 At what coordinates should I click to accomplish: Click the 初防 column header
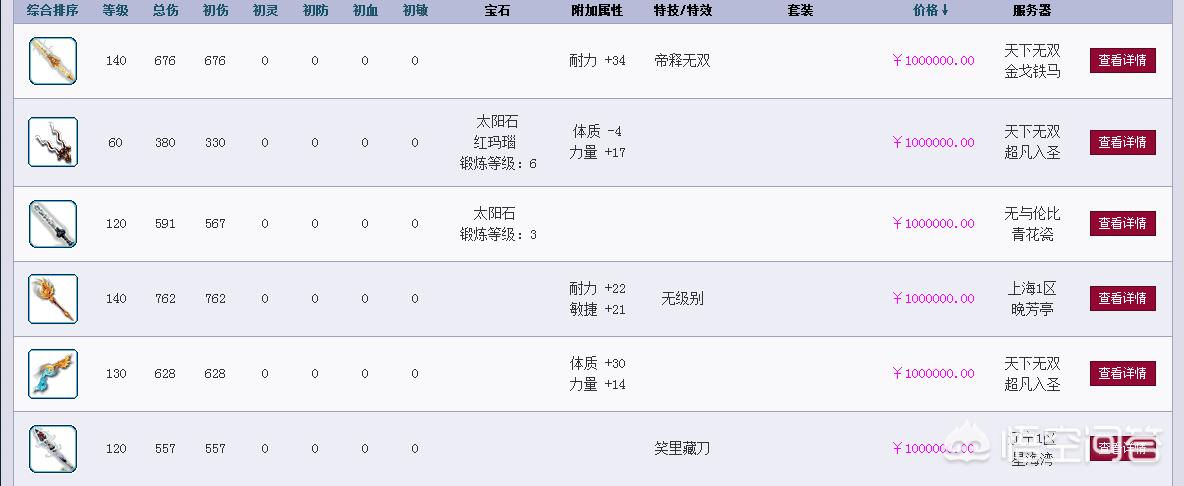315,11
